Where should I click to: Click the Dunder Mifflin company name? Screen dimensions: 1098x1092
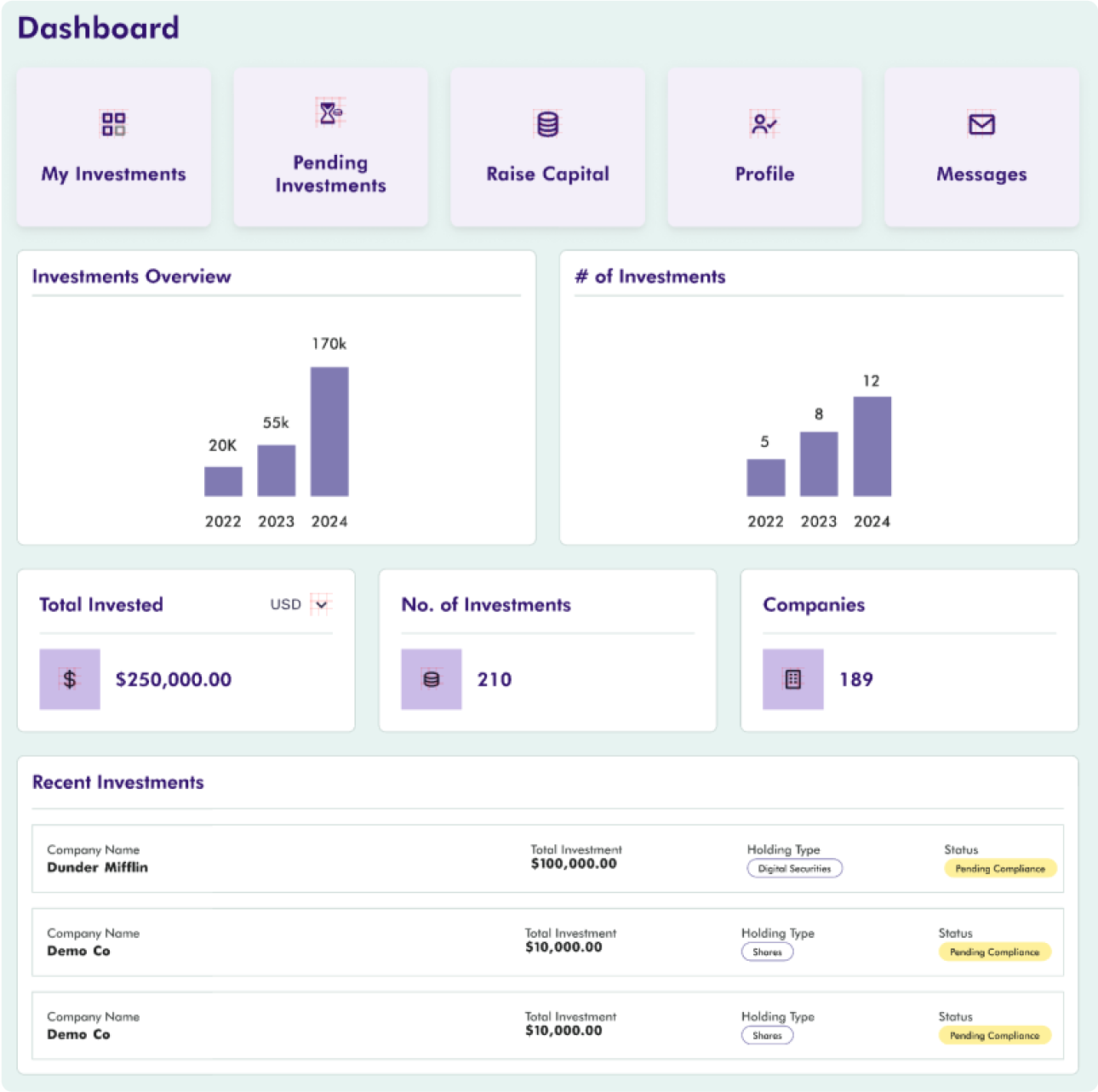point(98,868)
